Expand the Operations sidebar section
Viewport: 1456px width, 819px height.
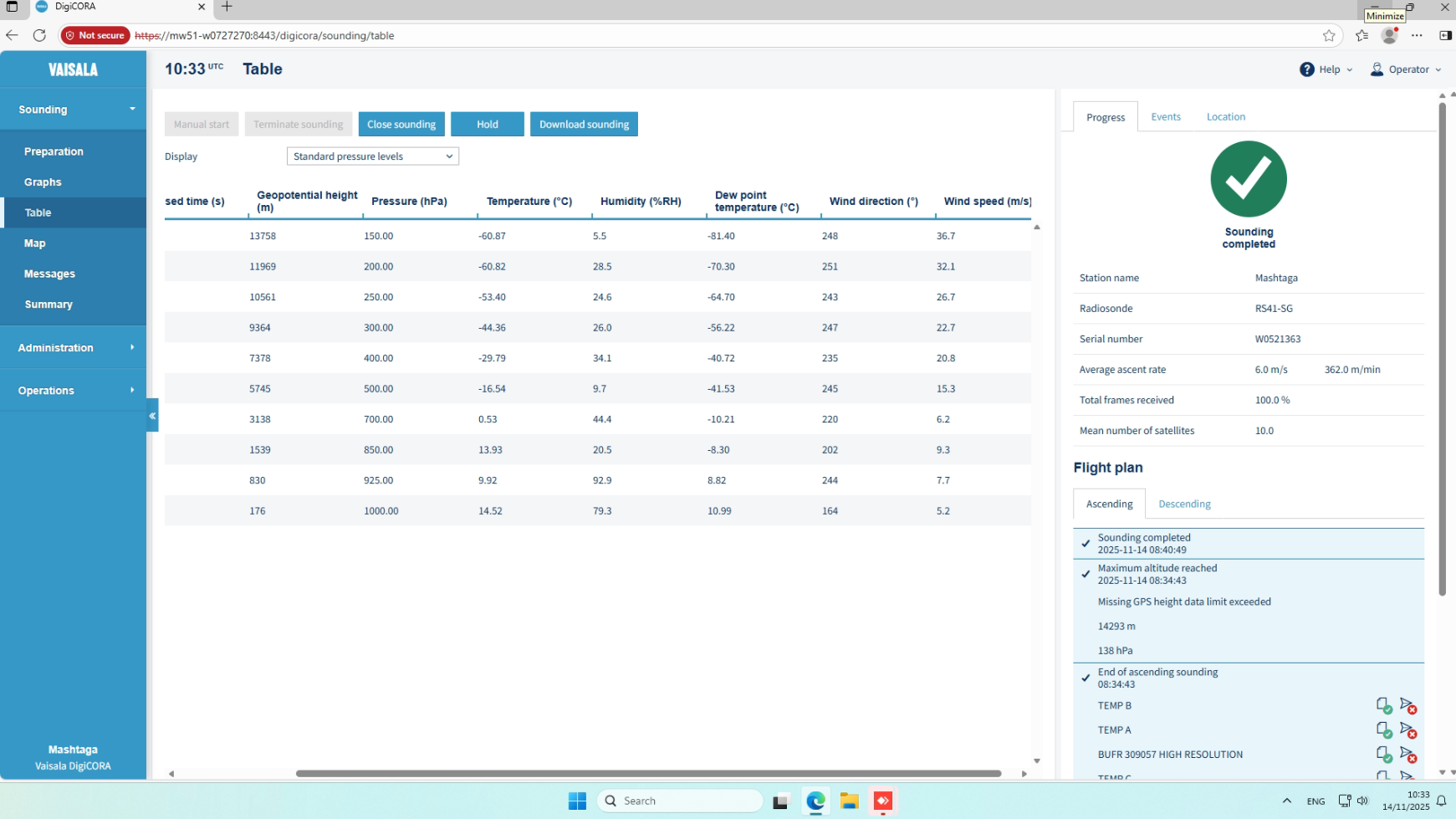[73, 391]
